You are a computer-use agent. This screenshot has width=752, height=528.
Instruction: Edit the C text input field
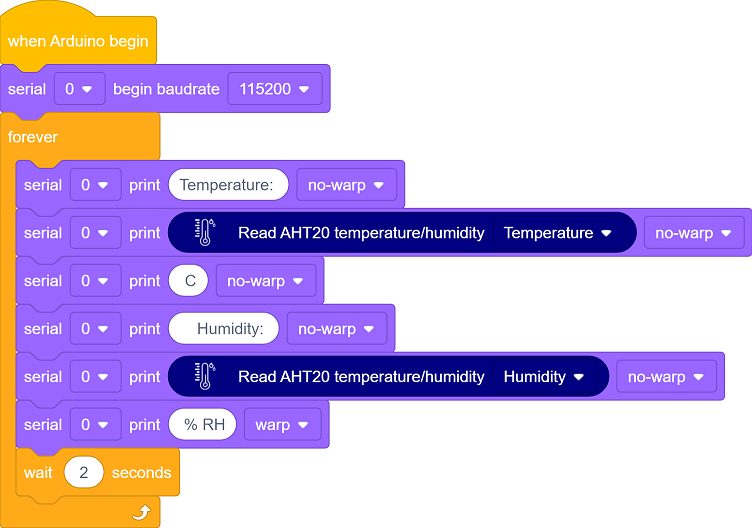[188, 281]
